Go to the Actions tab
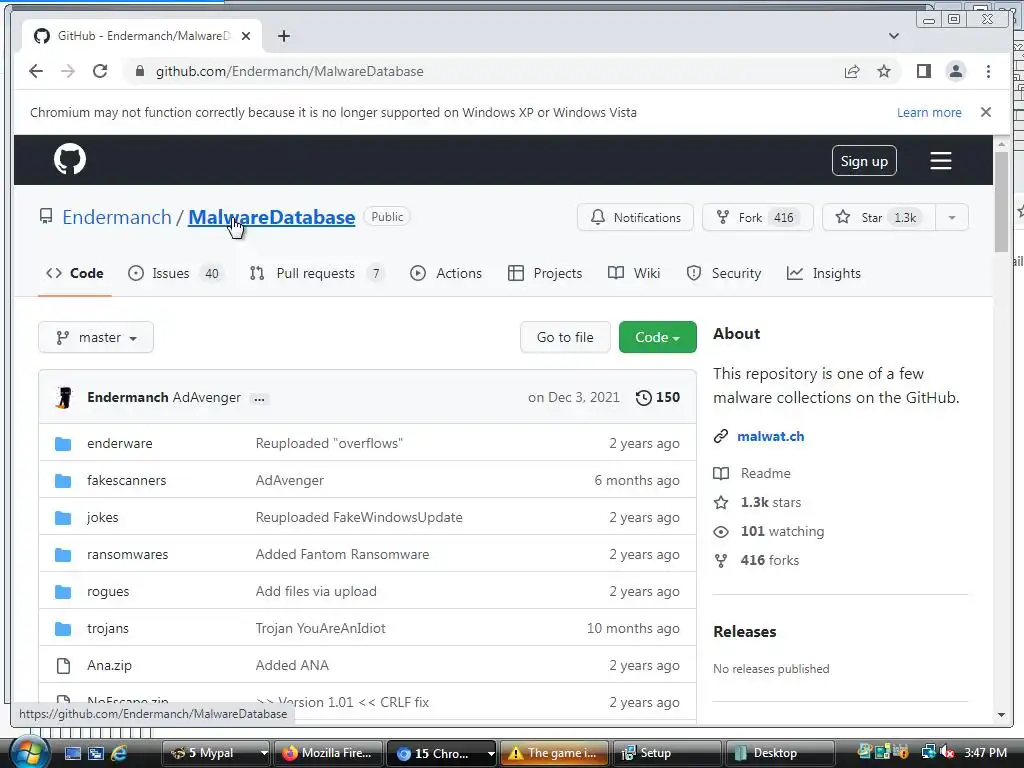Screen dimensions: 1024x768 445,274
